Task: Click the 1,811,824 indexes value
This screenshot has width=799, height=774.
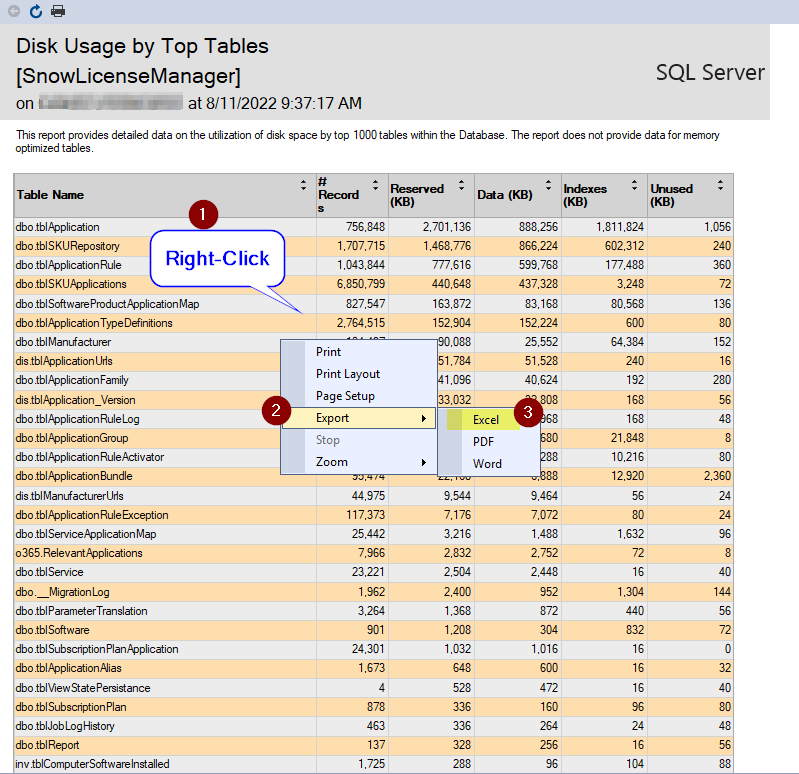Action: (620, 227)
